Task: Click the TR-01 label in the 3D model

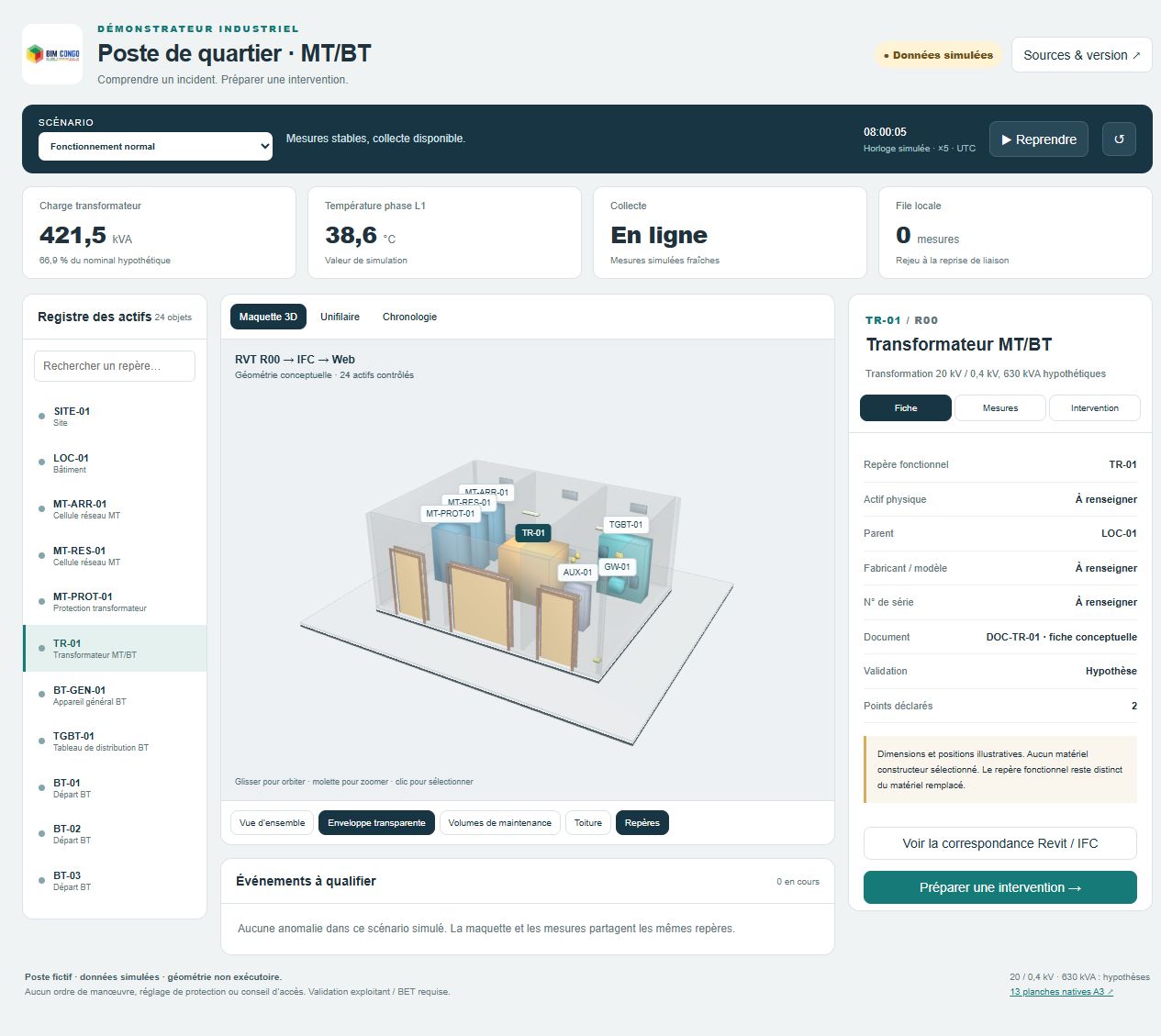Action: click(x=533, y=532)
